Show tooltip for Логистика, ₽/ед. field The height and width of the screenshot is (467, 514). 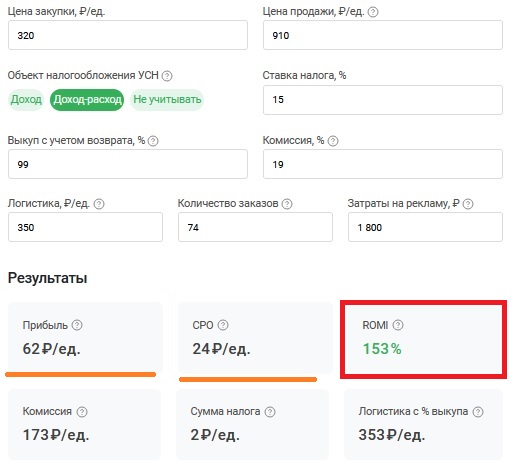click(x=99, y=204)
